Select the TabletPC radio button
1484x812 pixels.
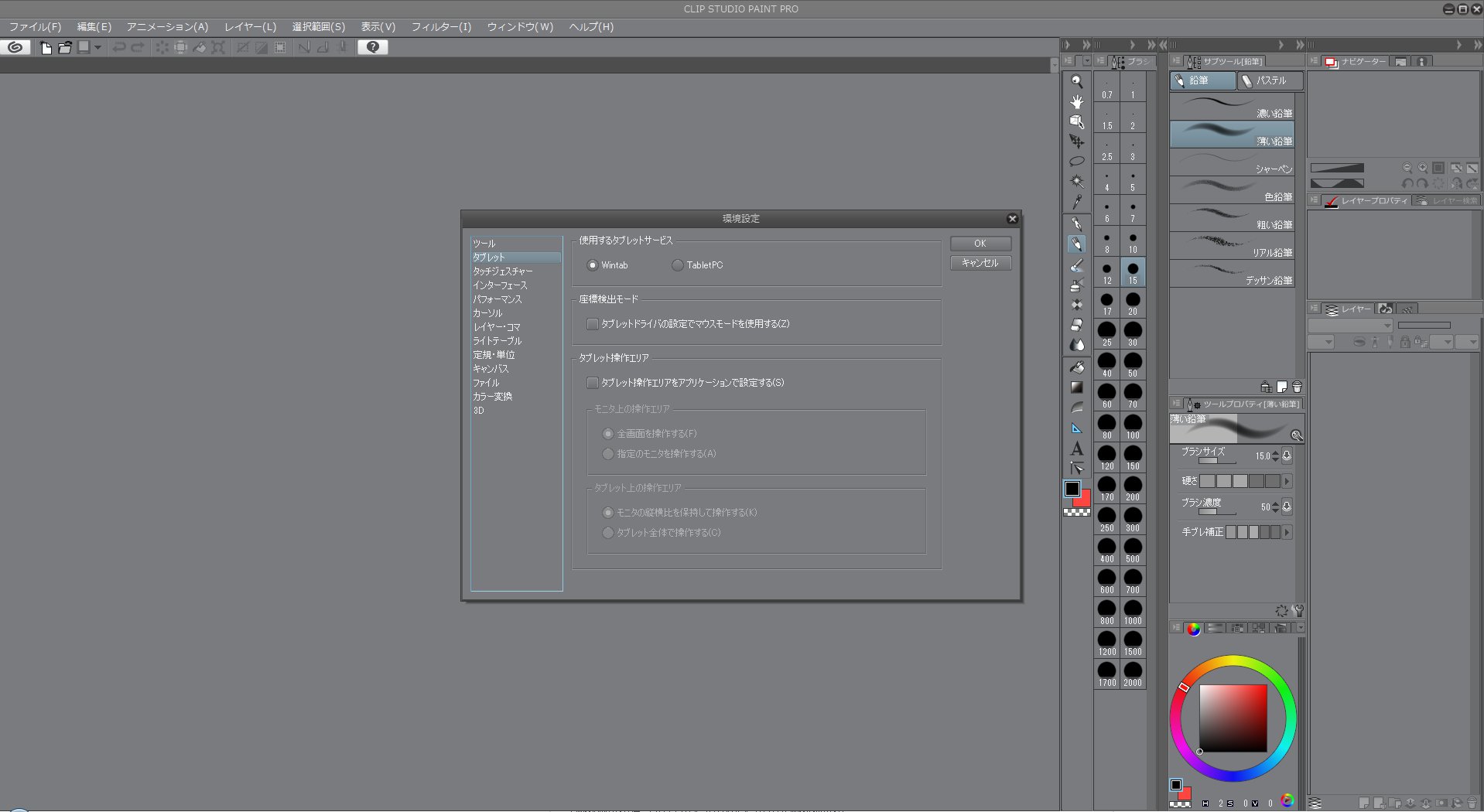(x=678, y=265)
